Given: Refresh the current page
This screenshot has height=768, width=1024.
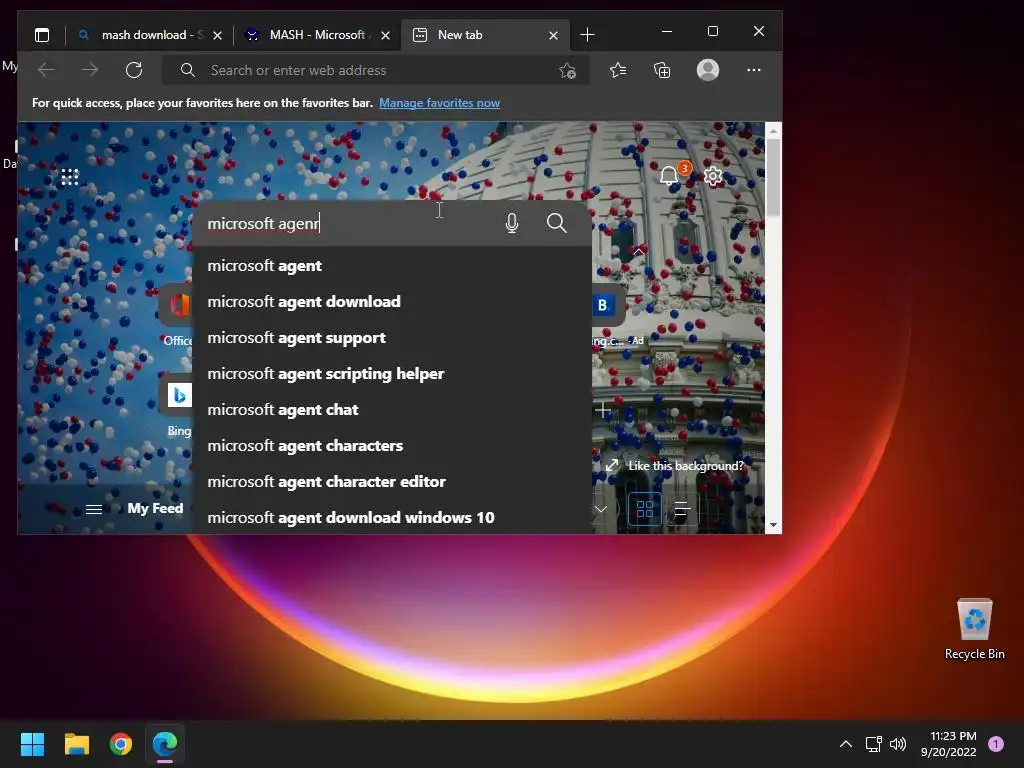Looking at the screenshot, I should tap(134, 70).
